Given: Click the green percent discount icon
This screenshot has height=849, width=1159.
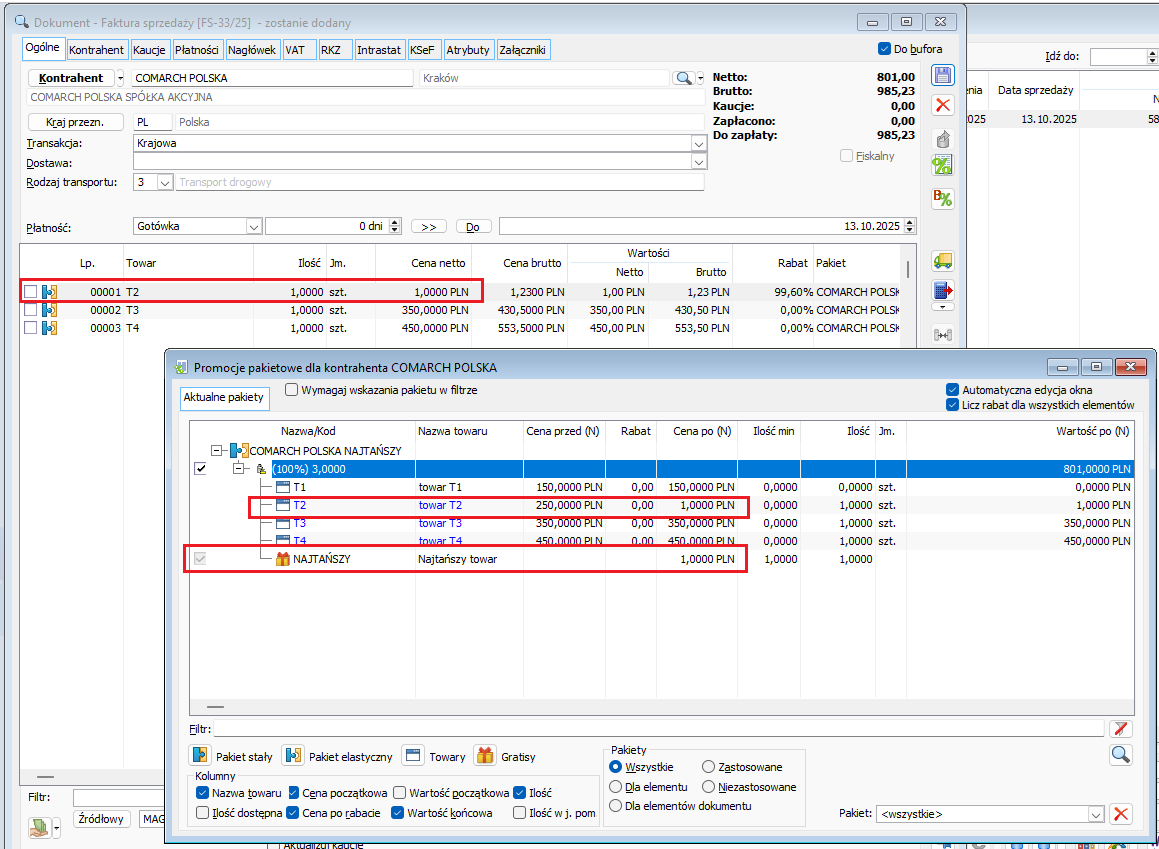Looking at the screenshot, I should (x=942, y=165).
